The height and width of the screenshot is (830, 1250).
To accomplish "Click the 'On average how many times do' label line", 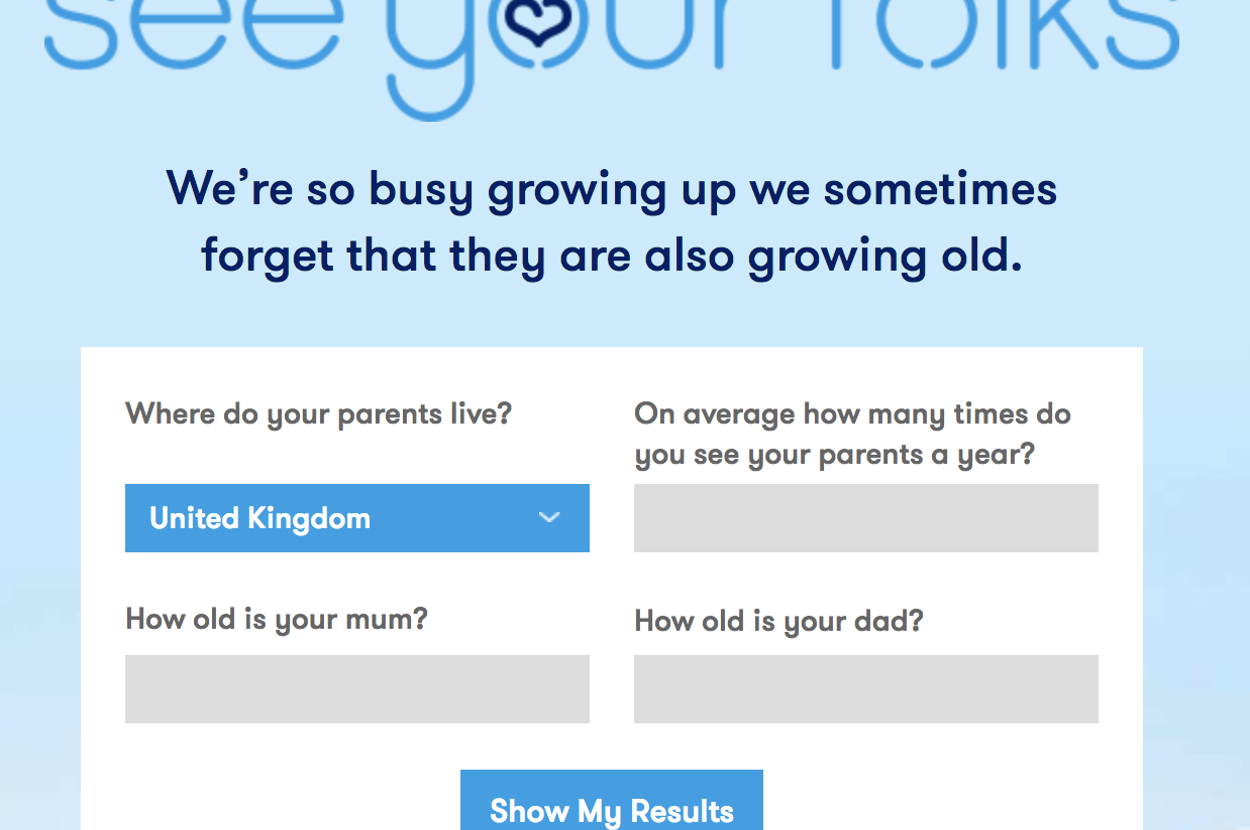I will [x=852, y=414].
